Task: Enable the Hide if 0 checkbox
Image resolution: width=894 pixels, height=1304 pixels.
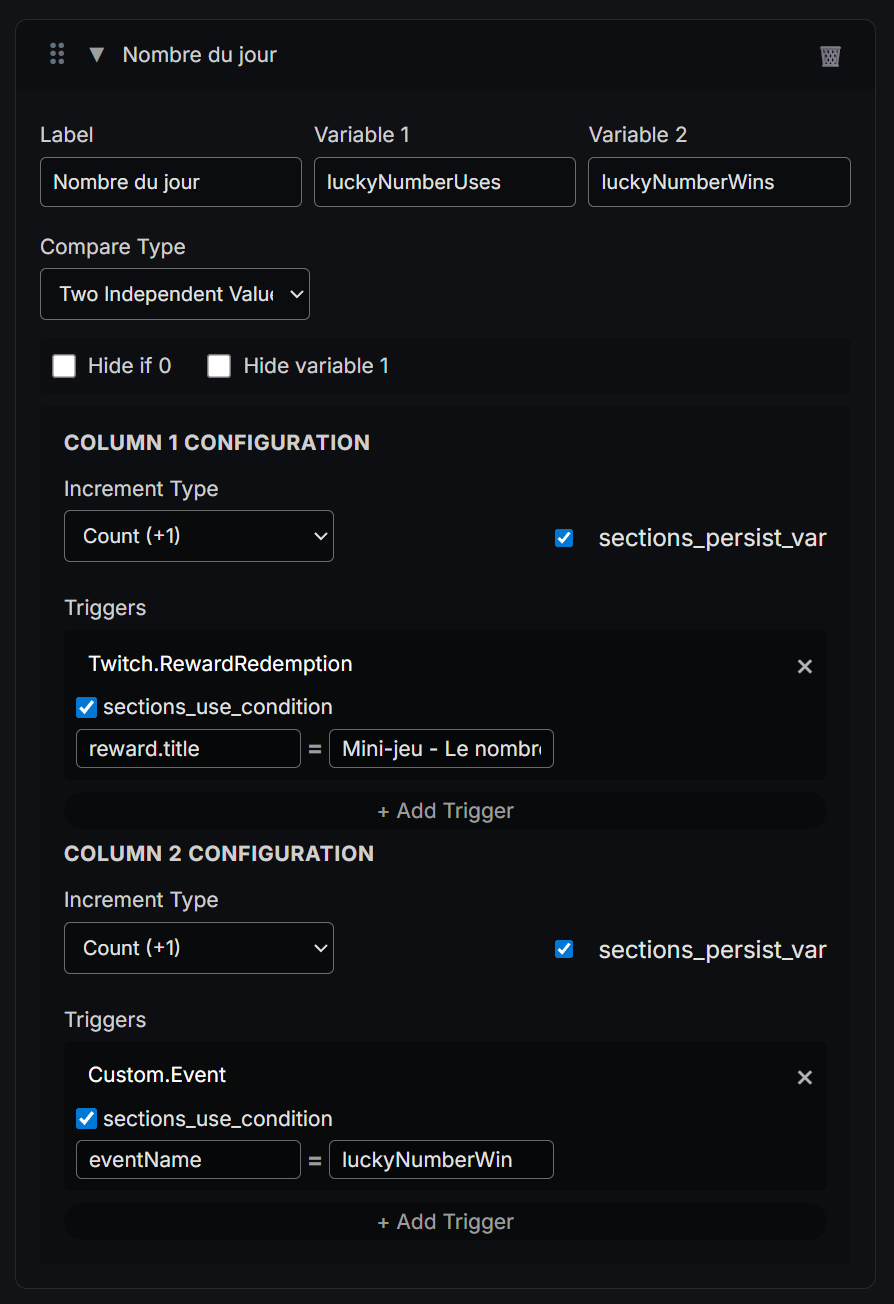Action: (65, 366)
